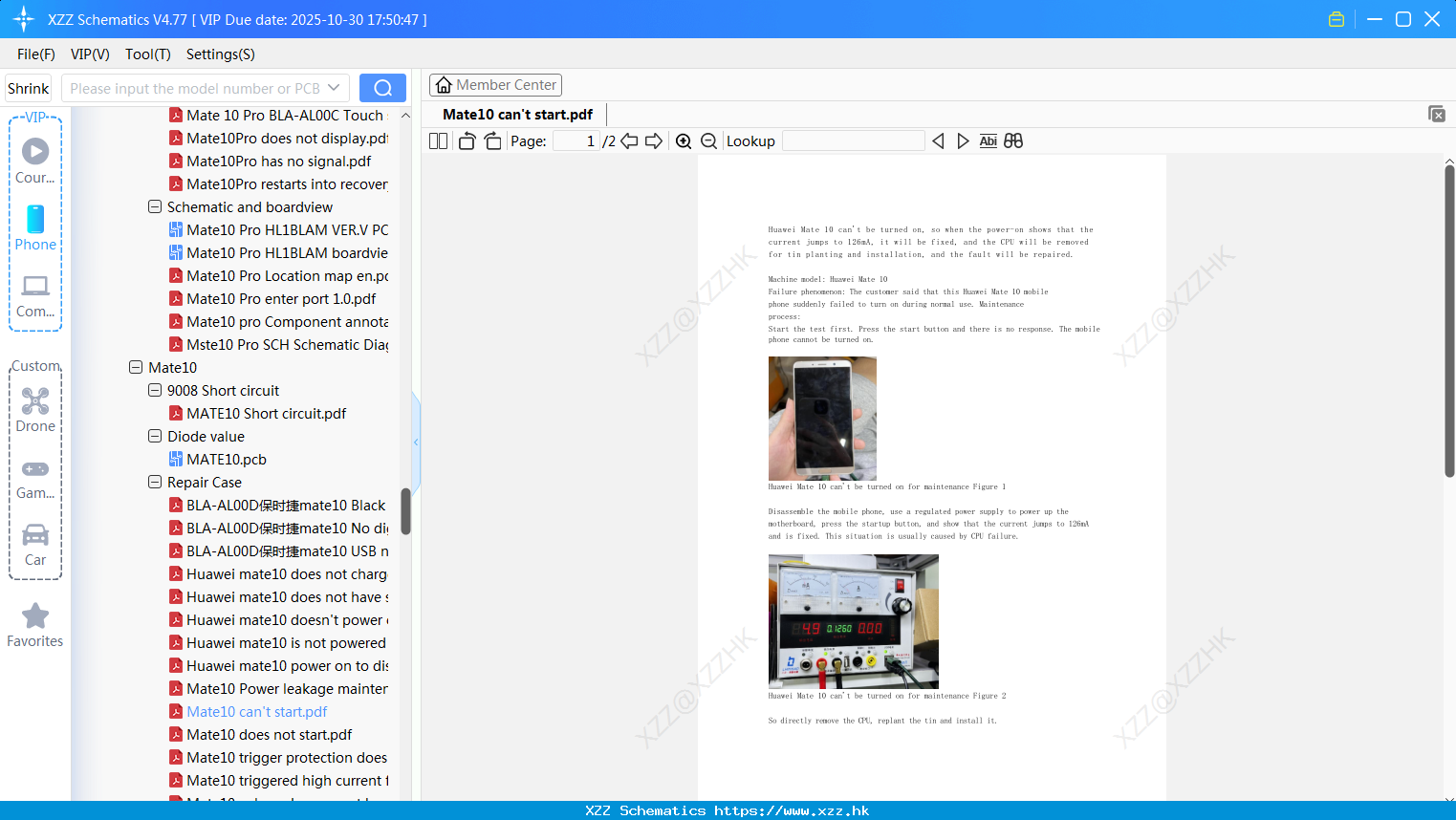
Task: Find previous lookup match
Action: tap(938, 140)
